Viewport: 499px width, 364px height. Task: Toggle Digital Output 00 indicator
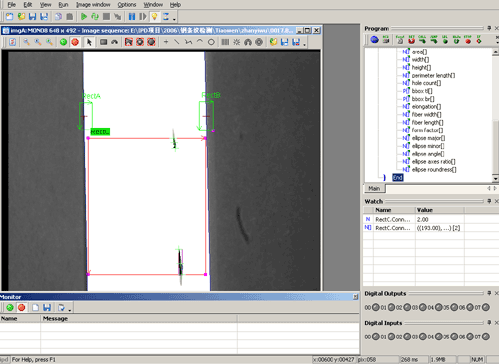376,307
